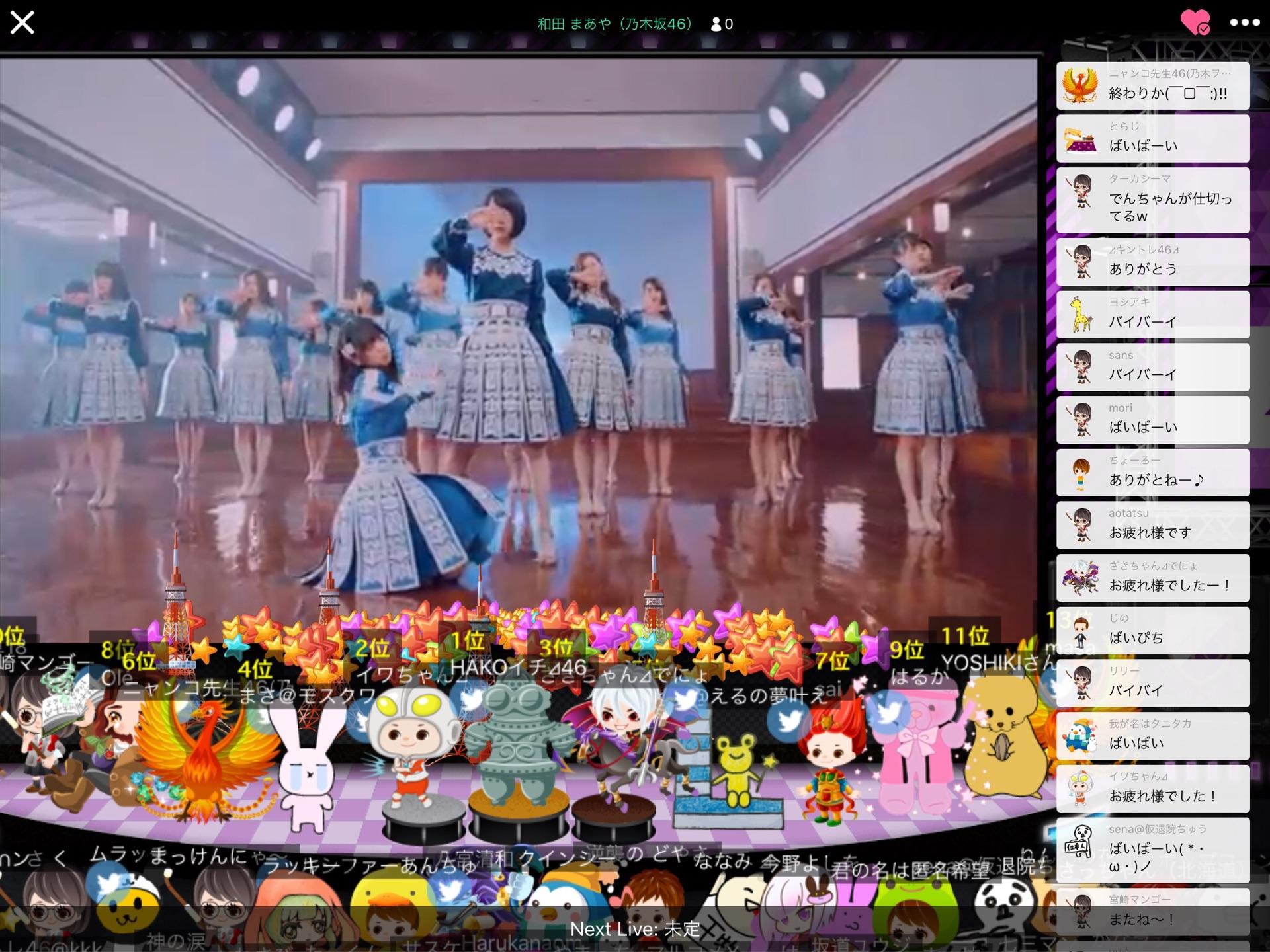Select the comment ばいばい by 我が名はタニタカ
Screen dimensions: 1270x952
[1153, 736]
